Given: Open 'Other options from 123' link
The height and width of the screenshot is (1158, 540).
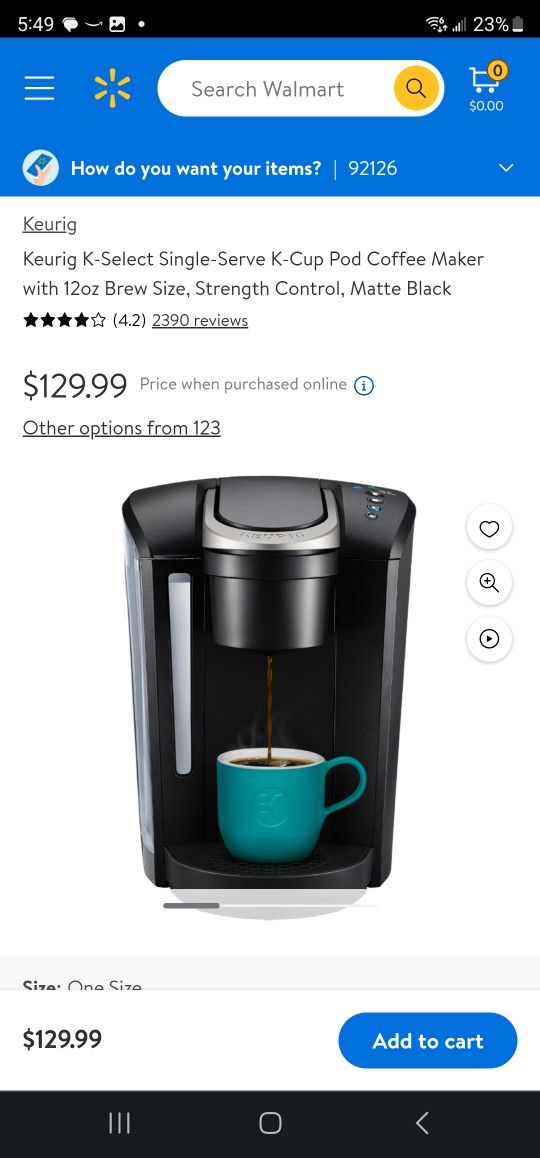Looking at the screenshot, I should click(x=122, y=428).
